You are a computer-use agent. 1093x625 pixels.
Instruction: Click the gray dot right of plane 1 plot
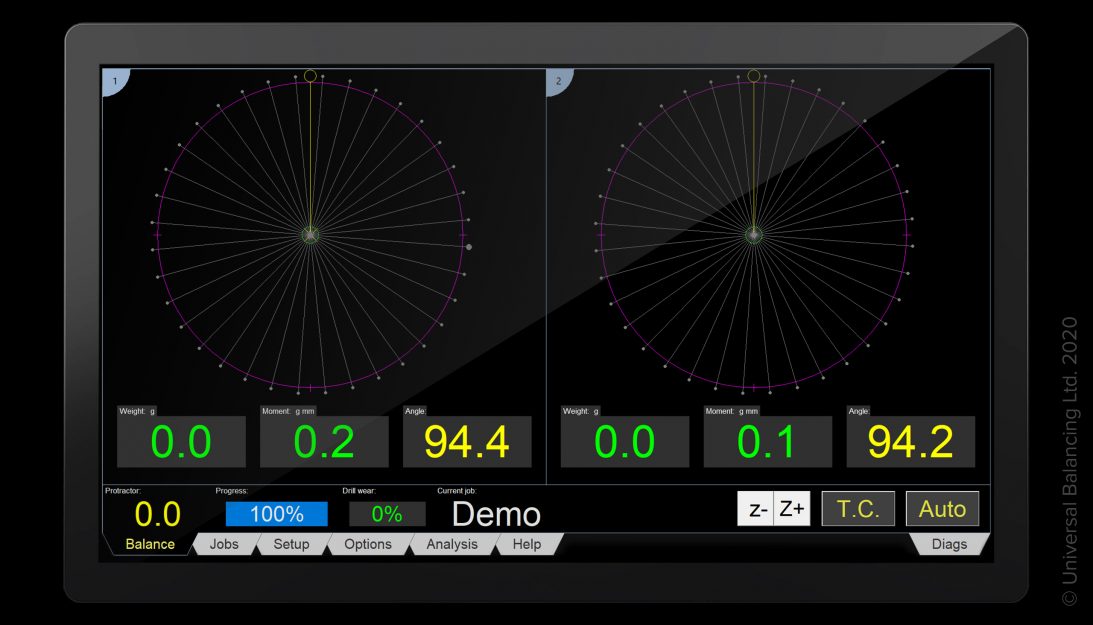pyautogui.click(x=469, y=246)
